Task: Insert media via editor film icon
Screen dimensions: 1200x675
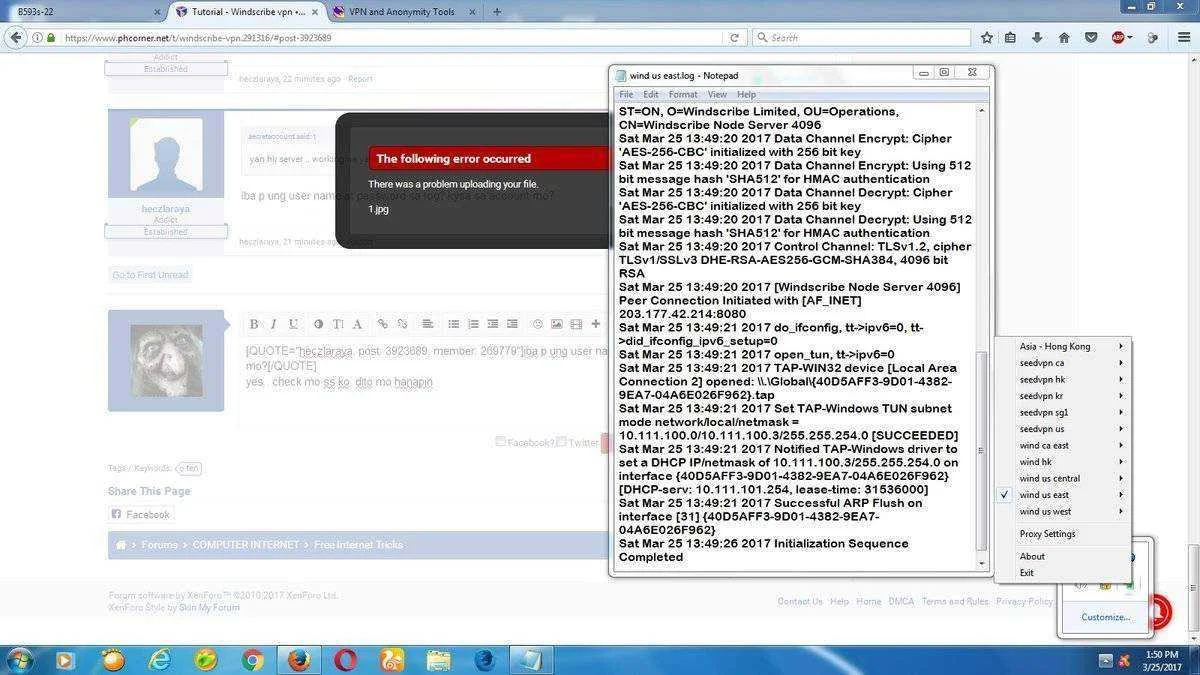Action: (576, 324)
